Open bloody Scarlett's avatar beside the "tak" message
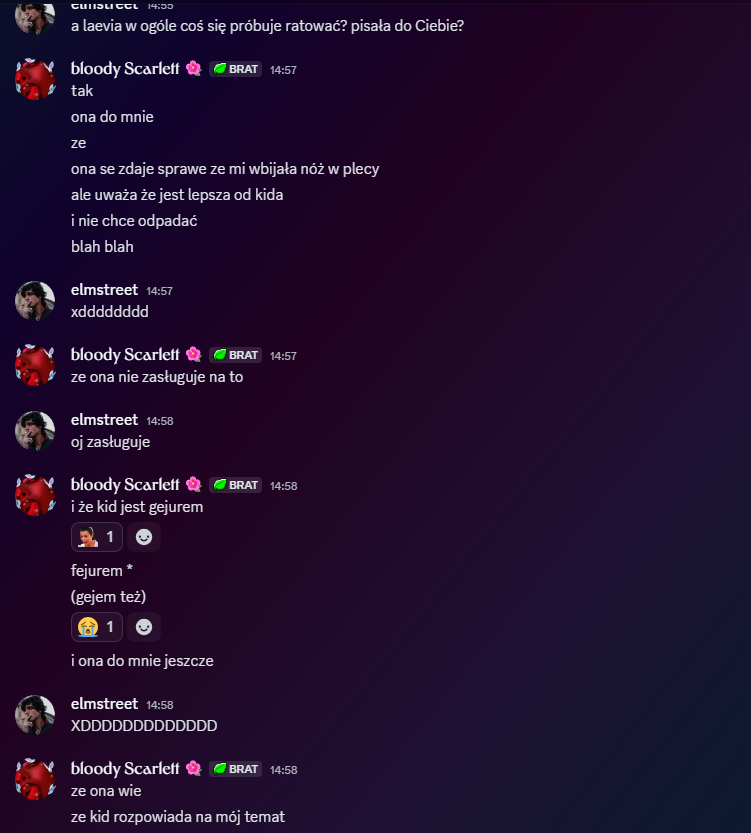 pyautogui.click(x=35, y=79)
